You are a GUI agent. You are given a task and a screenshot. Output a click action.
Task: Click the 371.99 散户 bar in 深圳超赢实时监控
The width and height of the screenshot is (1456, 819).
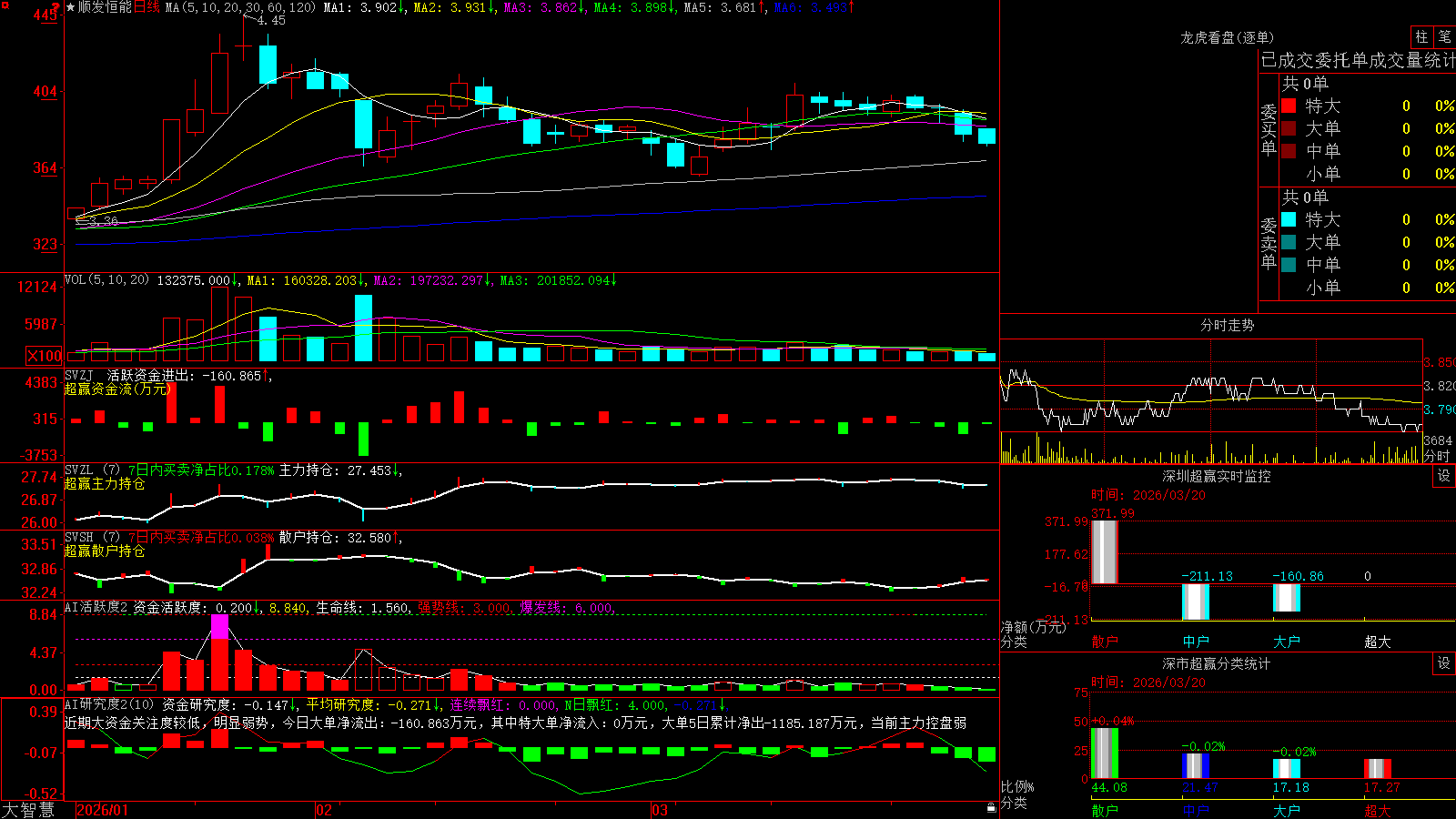point(1105,551)
